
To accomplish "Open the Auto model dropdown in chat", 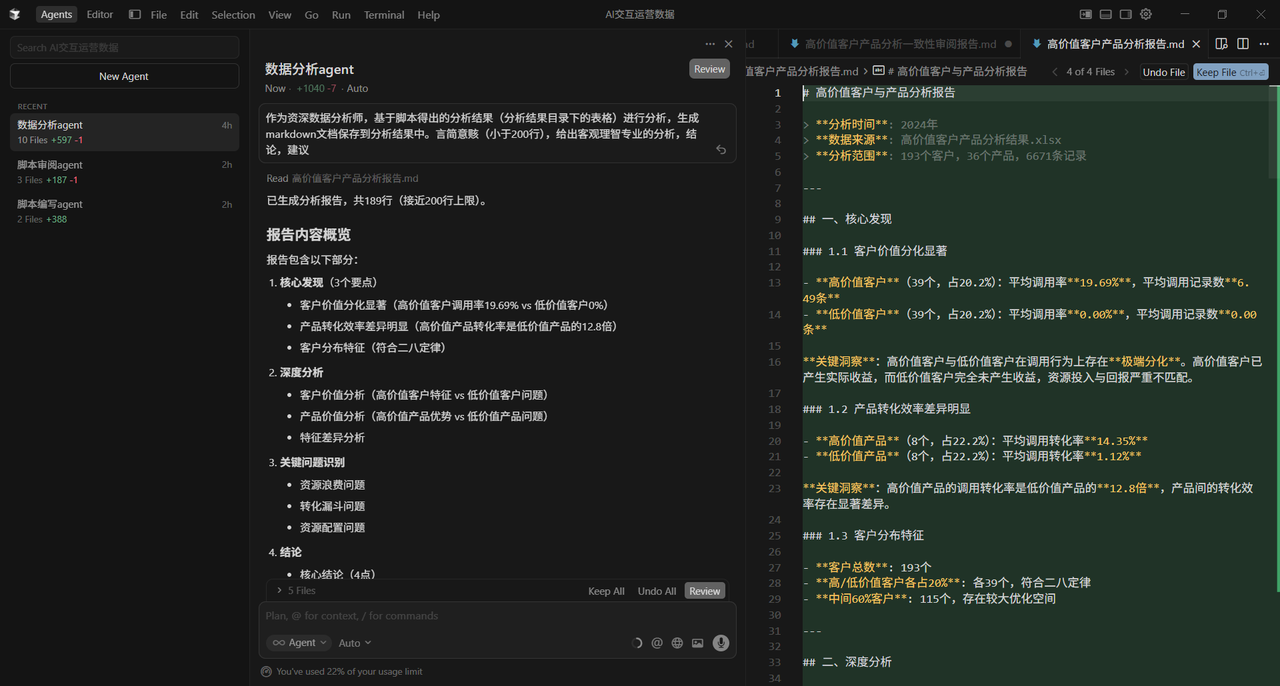I will [354, 642].
